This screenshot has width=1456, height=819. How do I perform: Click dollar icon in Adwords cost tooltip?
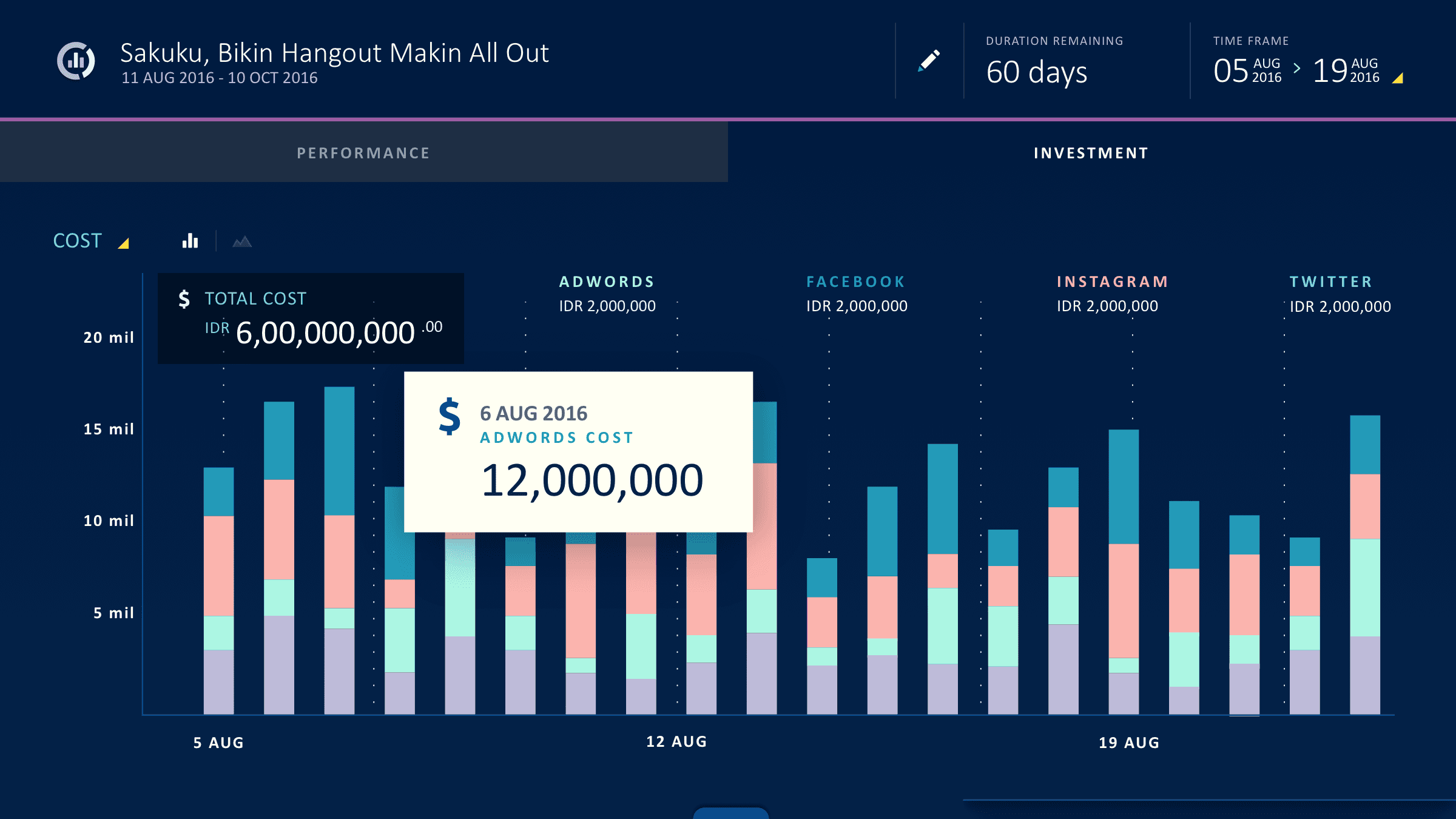(450, 416)
